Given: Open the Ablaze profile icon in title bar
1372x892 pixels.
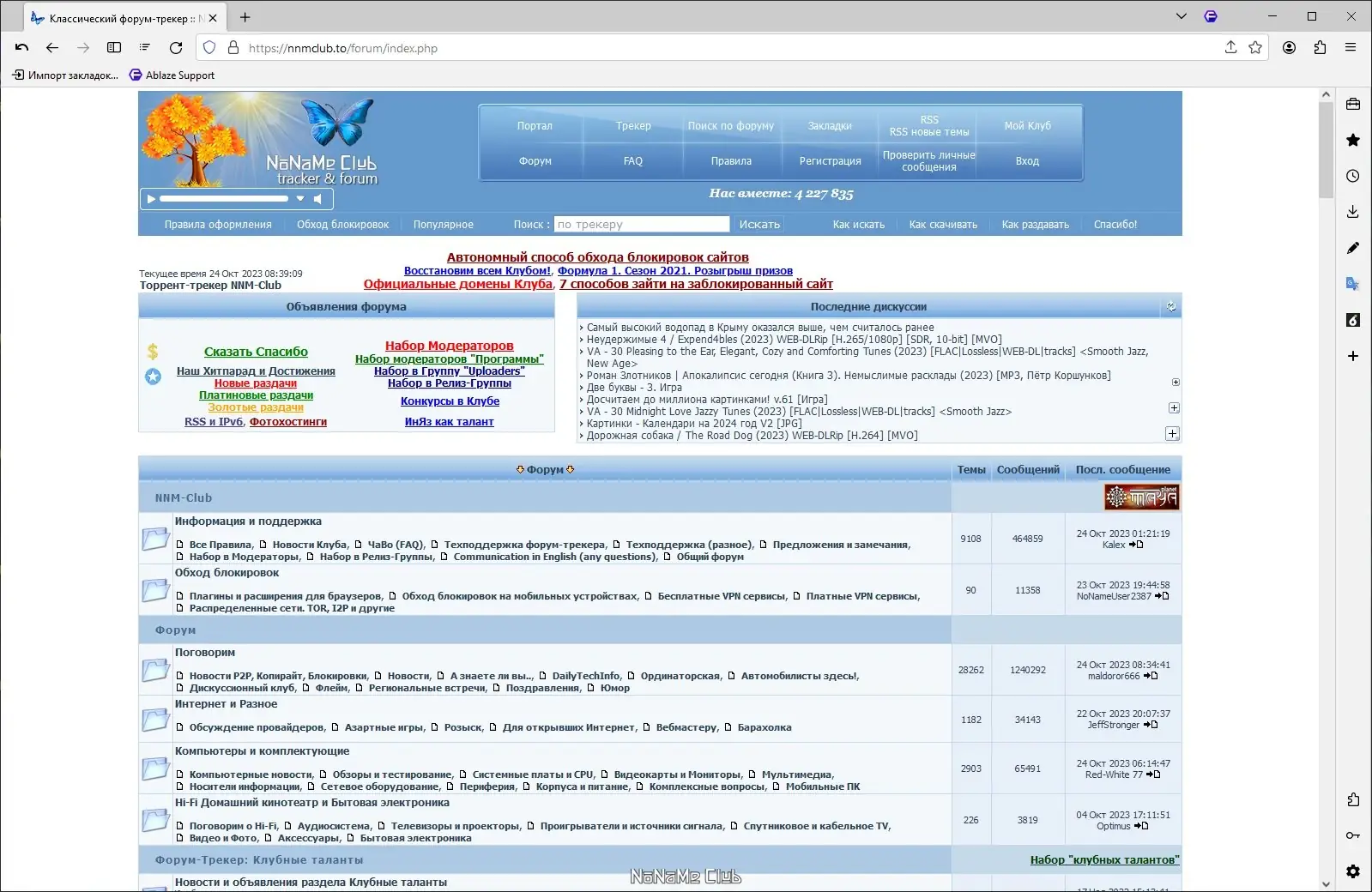Looking at the screenshot, I should point(1211,16).
